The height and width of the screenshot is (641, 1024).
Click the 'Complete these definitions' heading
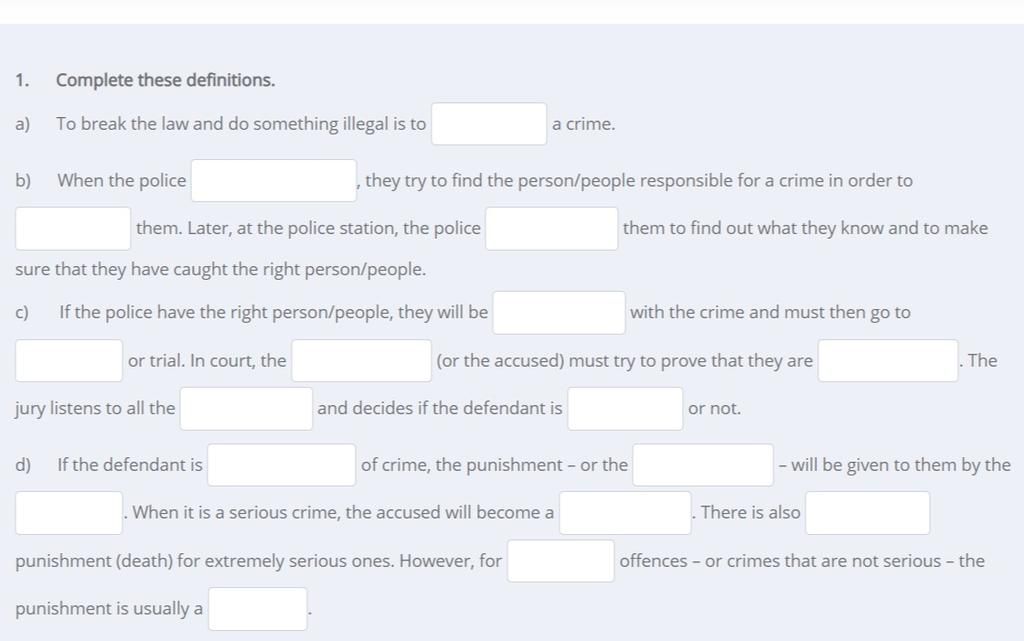pos(165,80)
